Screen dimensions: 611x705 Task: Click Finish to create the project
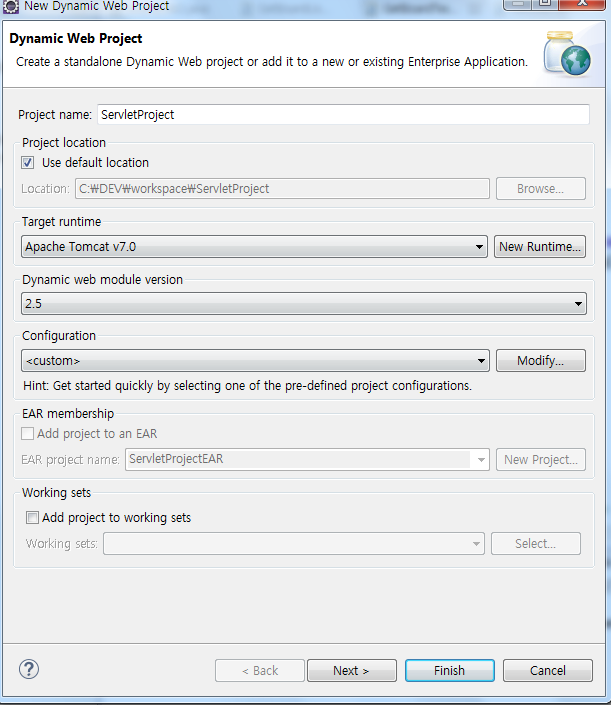tap(450, 670)
